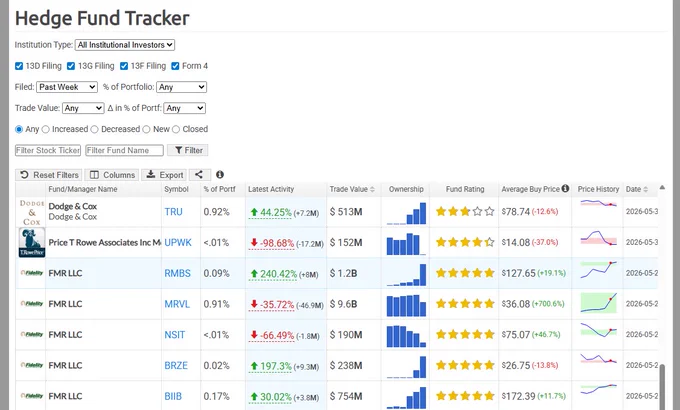Open the BIIB ticker link

point(173,396)
